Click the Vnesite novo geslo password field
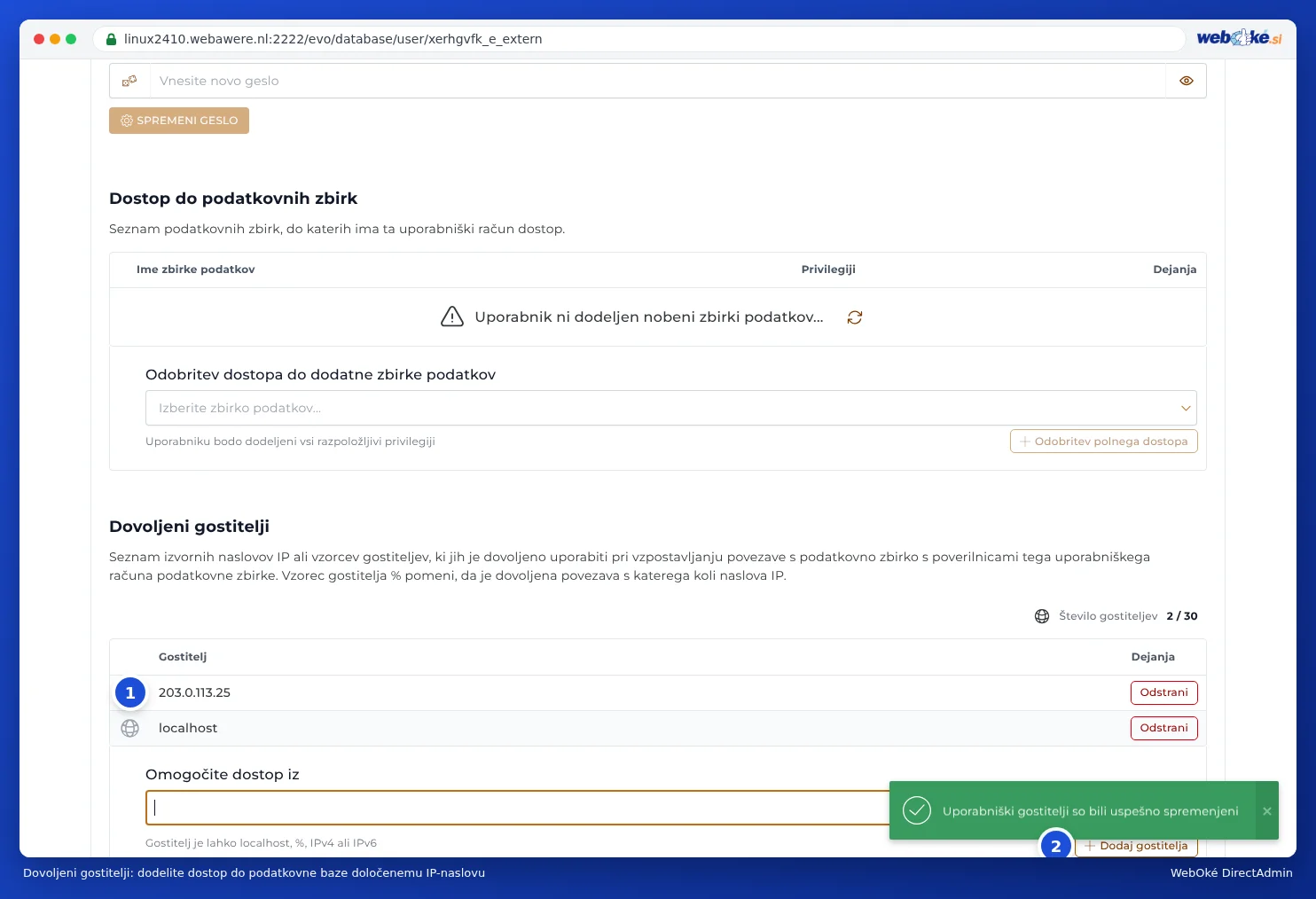This screenshot has width=1316, height=899. [x=657, y=81]
